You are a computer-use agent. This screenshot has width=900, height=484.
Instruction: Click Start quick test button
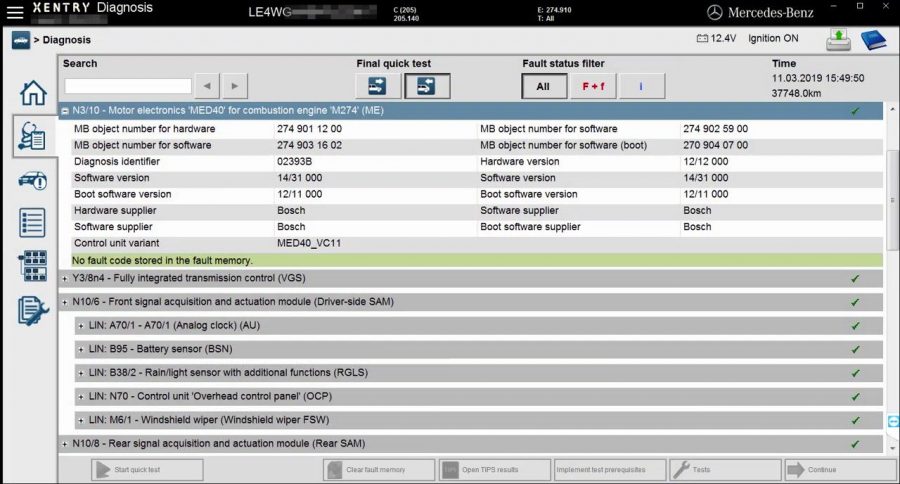pos(147,470)
